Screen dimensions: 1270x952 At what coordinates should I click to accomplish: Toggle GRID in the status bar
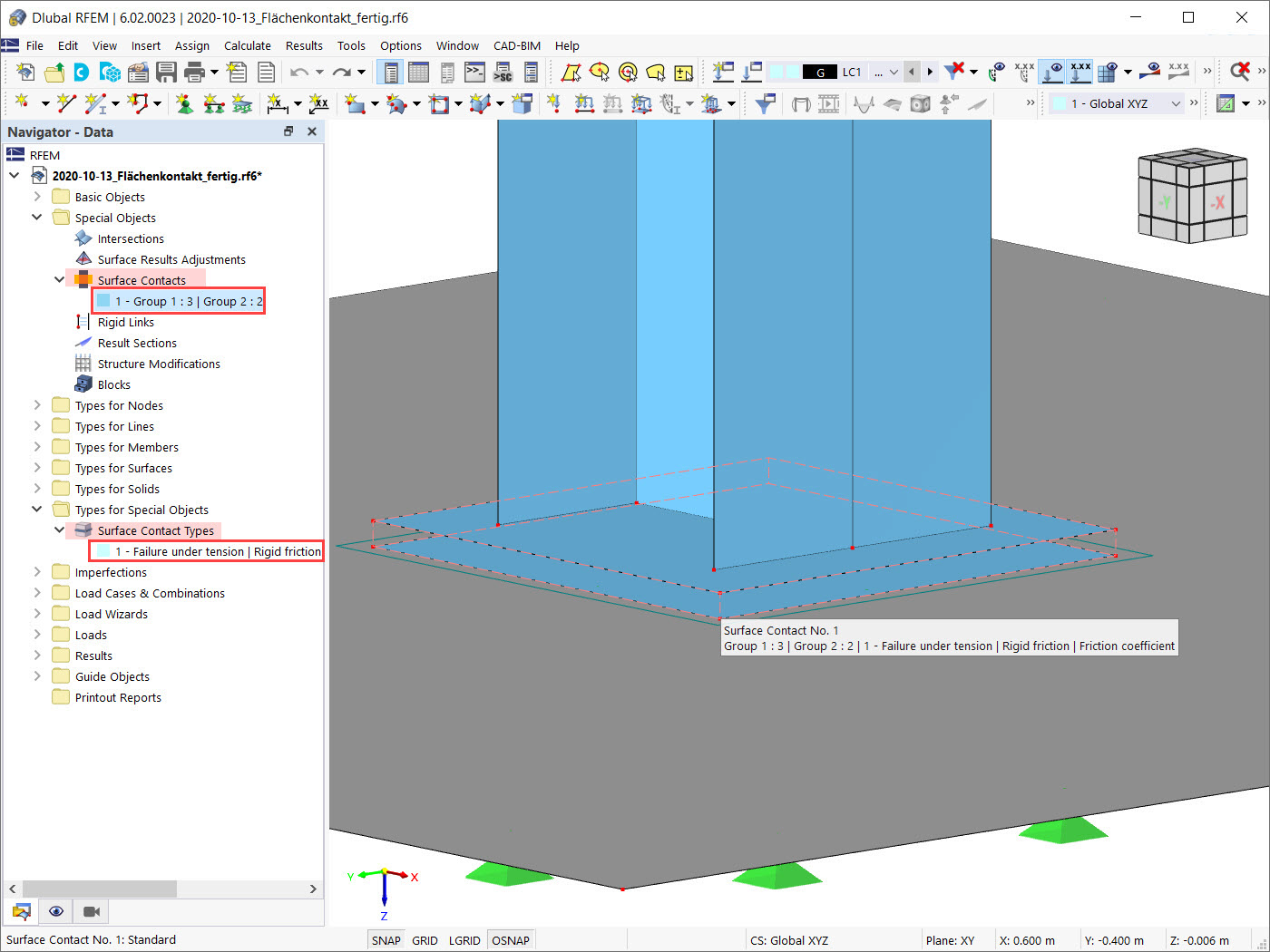[425, 940]
